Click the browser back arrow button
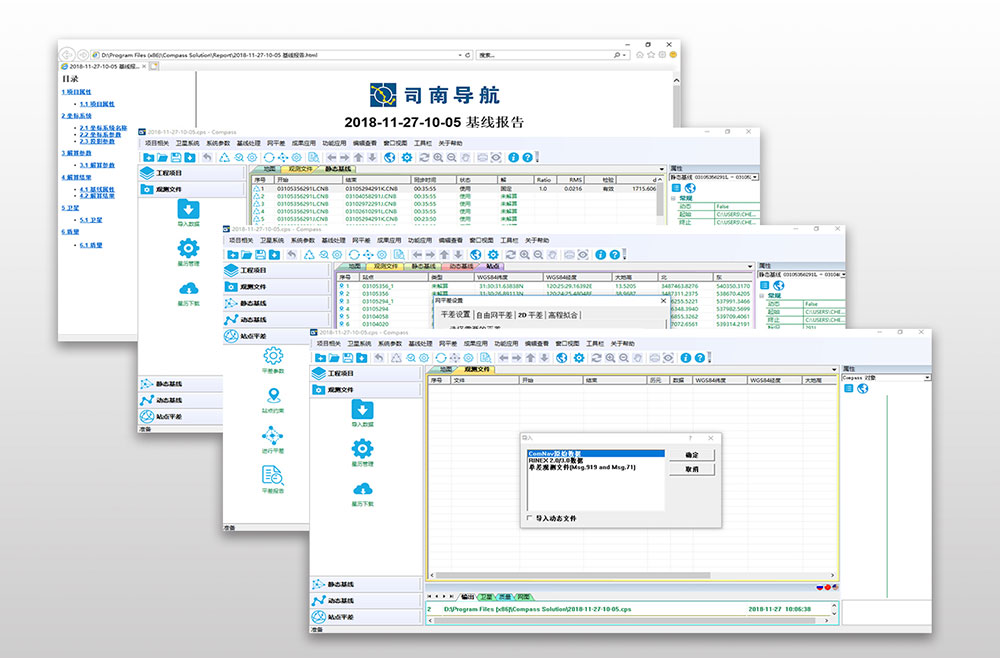This screenshot has width=1000, height=658. click(68, 55)
